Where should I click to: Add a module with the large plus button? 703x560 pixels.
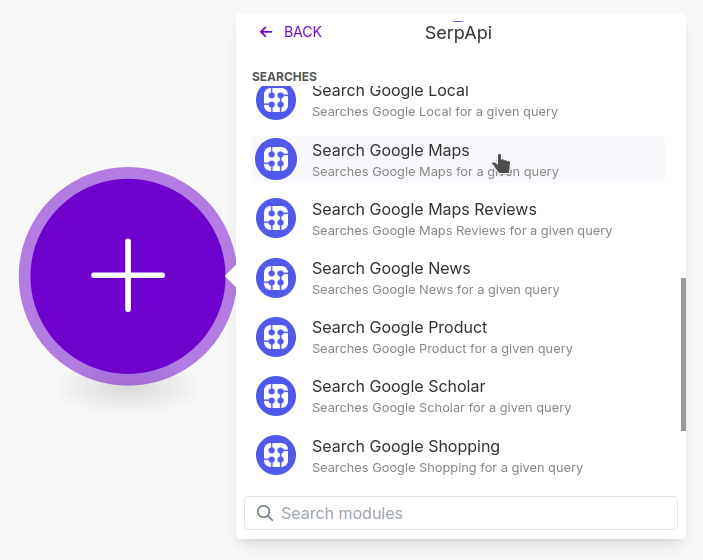pos(128,276)
